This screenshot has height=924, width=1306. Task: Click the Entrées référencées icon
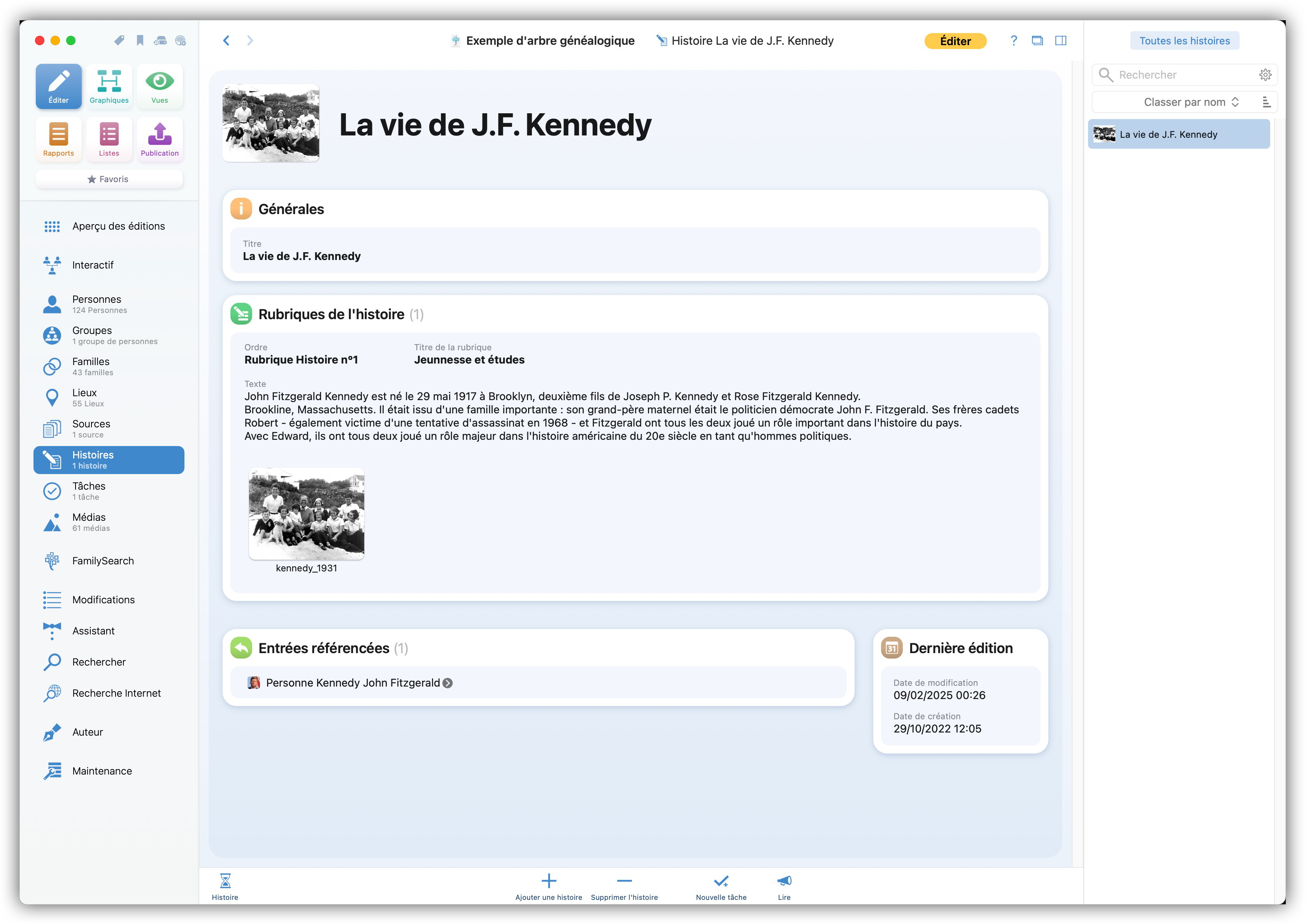tap(241, 648)
